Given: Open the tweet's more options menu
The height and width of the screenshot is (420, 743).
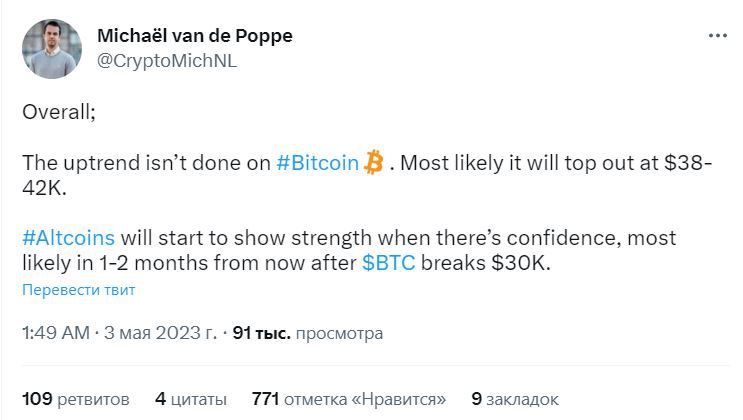Looking at the screenshot, I should (x=717, y=35).
